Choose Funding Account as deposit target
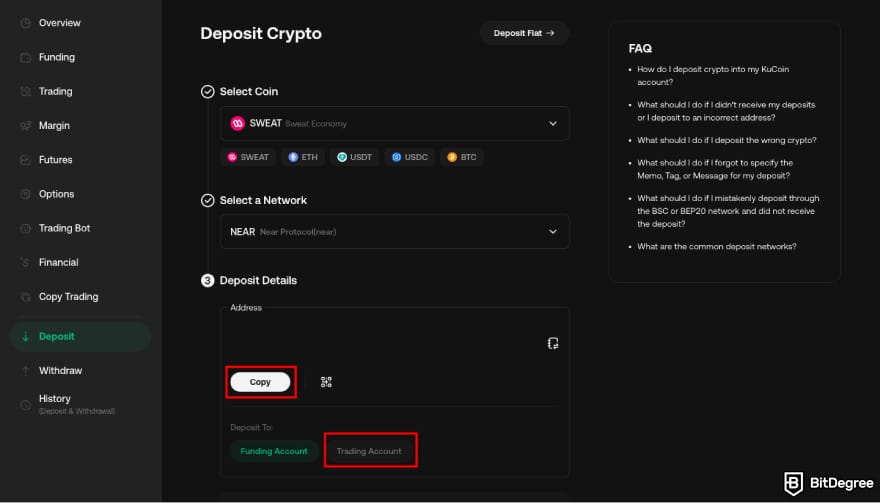 point(274,451)
